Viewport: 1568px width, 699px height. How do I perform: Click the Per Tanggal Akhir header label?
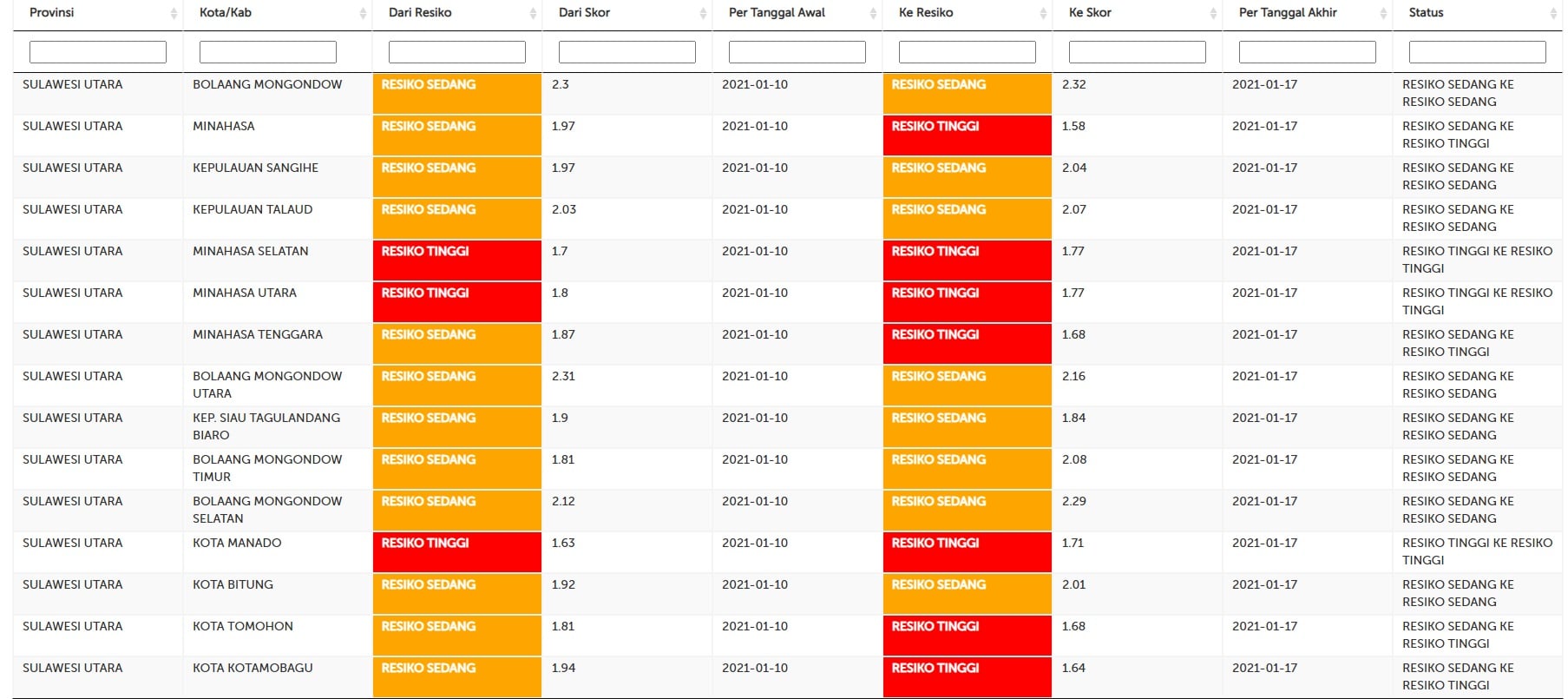(1288, 13)
